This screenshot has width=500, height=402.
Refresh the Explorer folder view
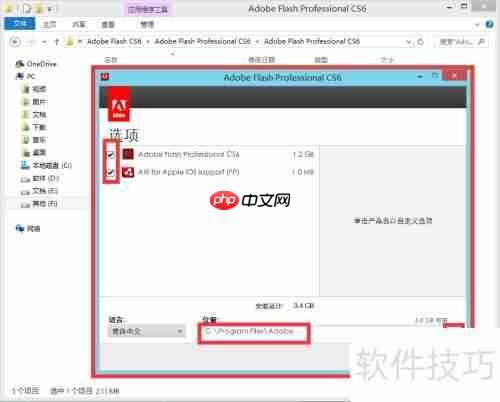420,42
